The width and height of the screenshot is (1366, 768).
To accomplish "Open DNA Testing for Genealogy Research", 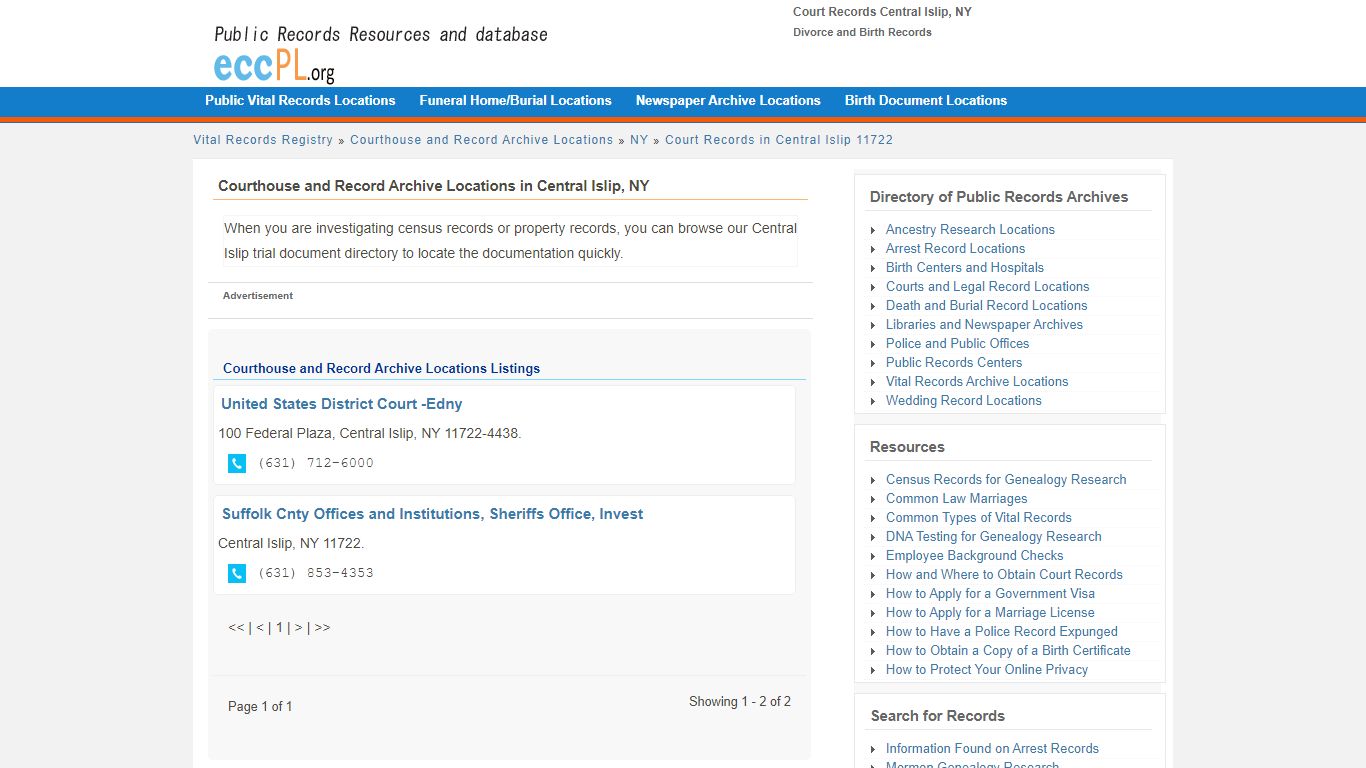I will pyautogui.click(x=994, y=536).
